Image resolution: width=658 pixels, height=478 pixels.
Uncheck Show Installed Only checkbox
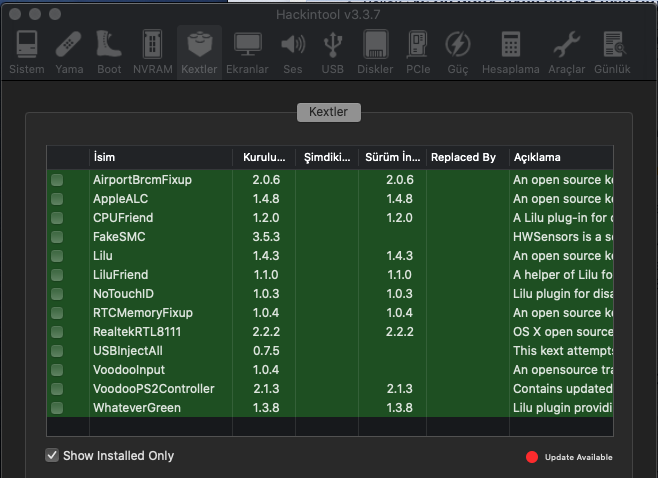[x=53, y=456]
